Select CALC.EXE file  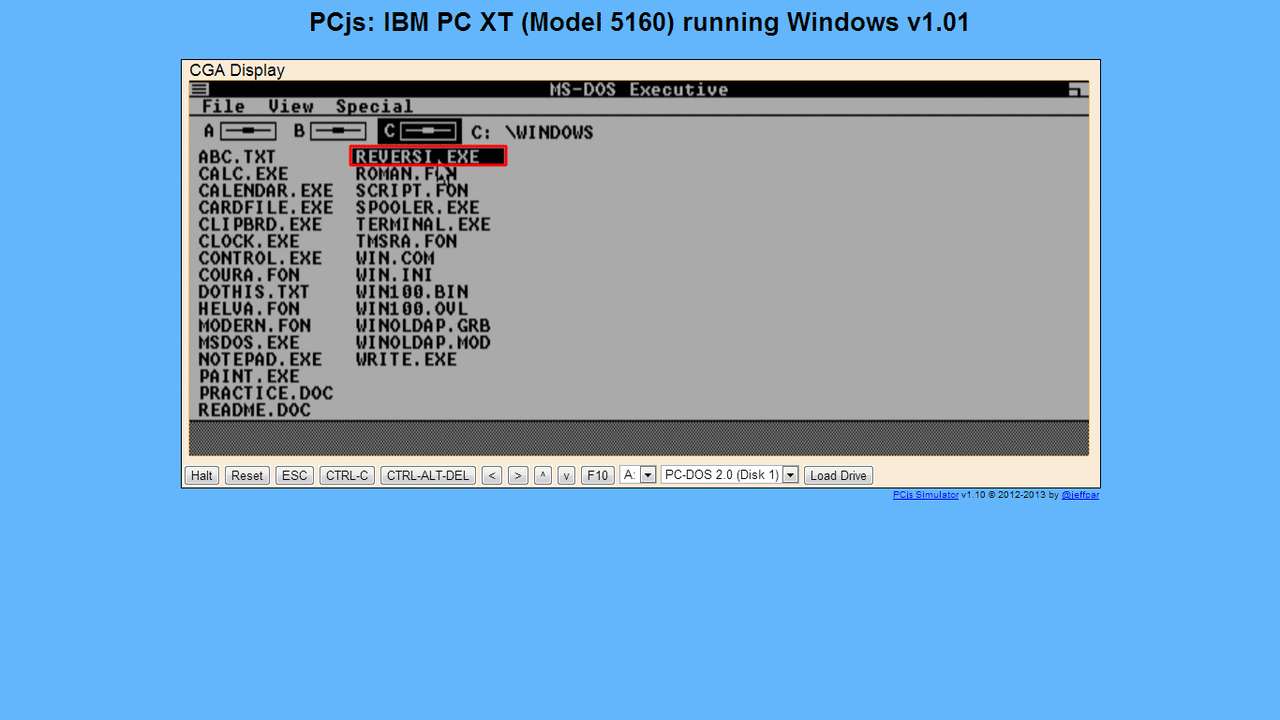[x=243, y=174]
